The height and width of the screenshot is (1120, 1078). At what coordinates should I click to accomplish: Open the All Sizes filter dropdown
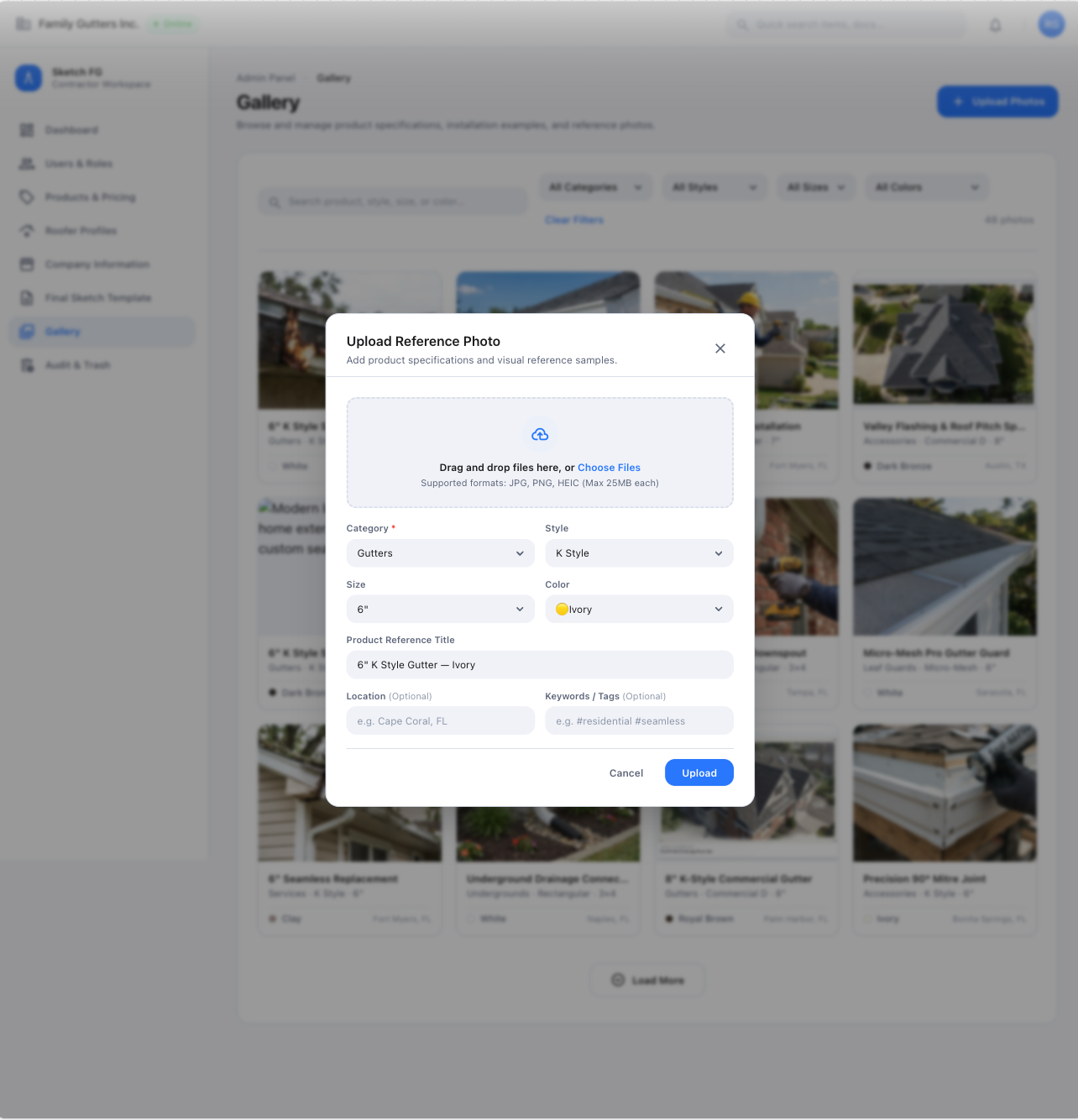point(816,187)
